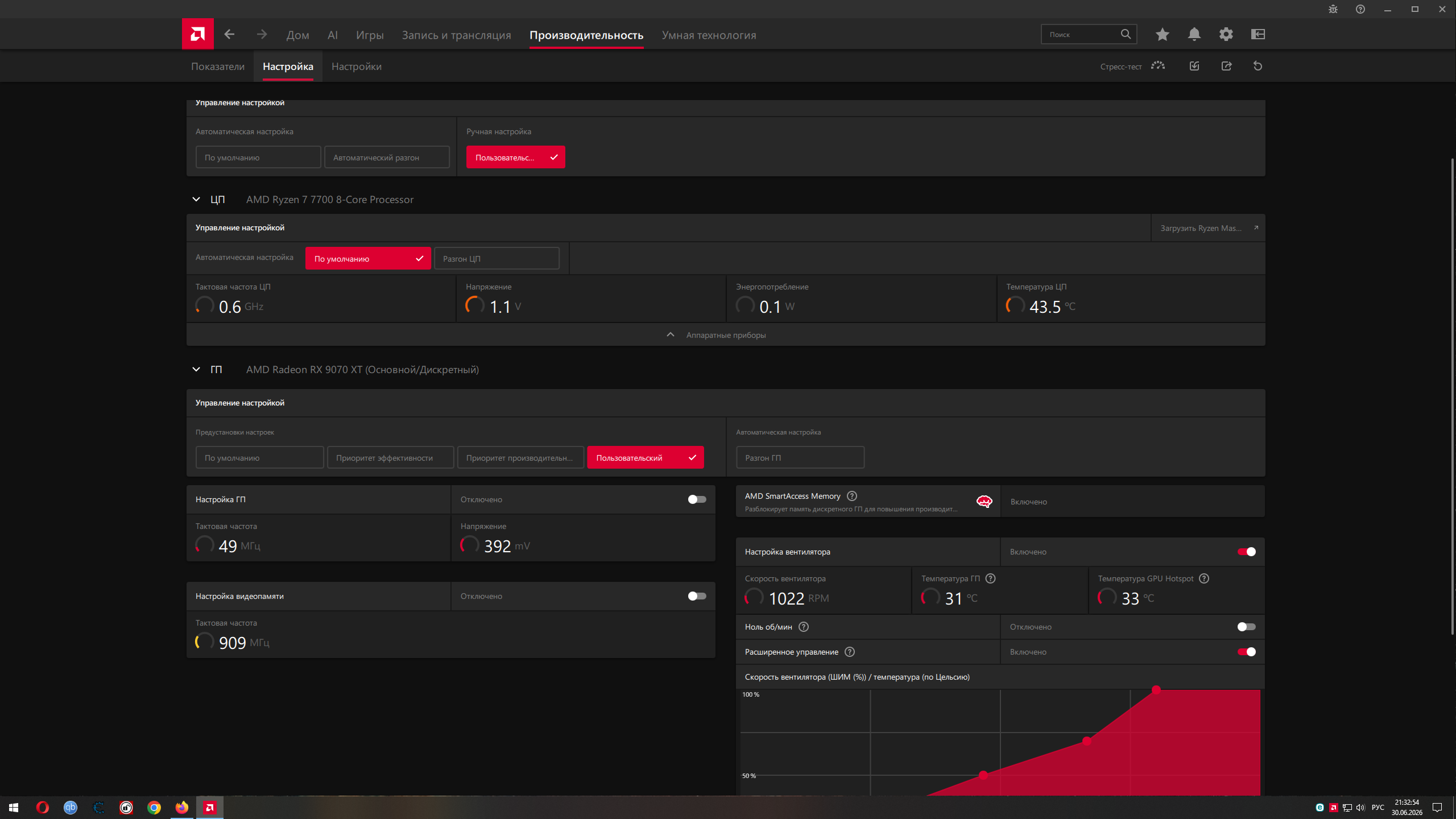Screen dimensions: 1456x819
Task: Open Умная технология tab
Action: coord(709,35)
